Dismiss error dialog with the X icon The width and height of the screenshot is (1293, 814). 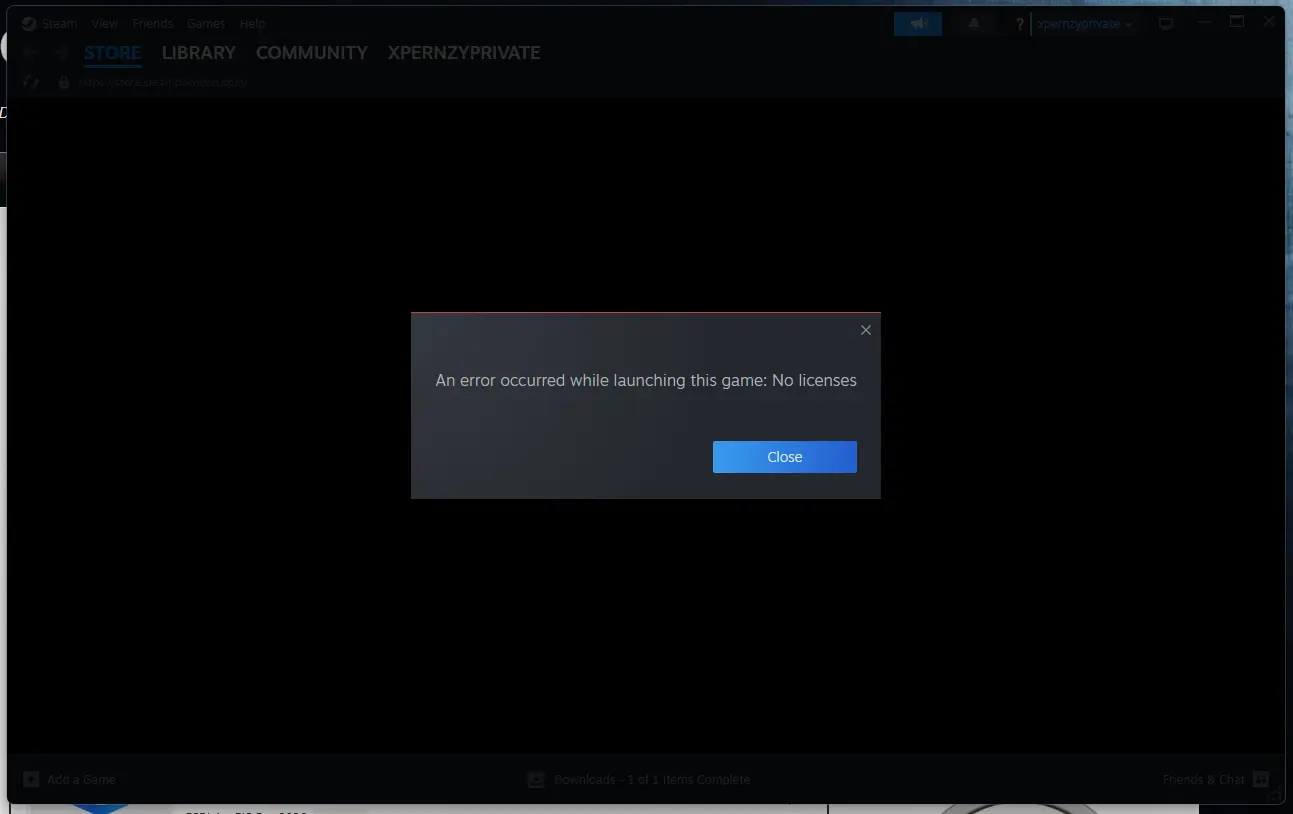coord(866,330)
